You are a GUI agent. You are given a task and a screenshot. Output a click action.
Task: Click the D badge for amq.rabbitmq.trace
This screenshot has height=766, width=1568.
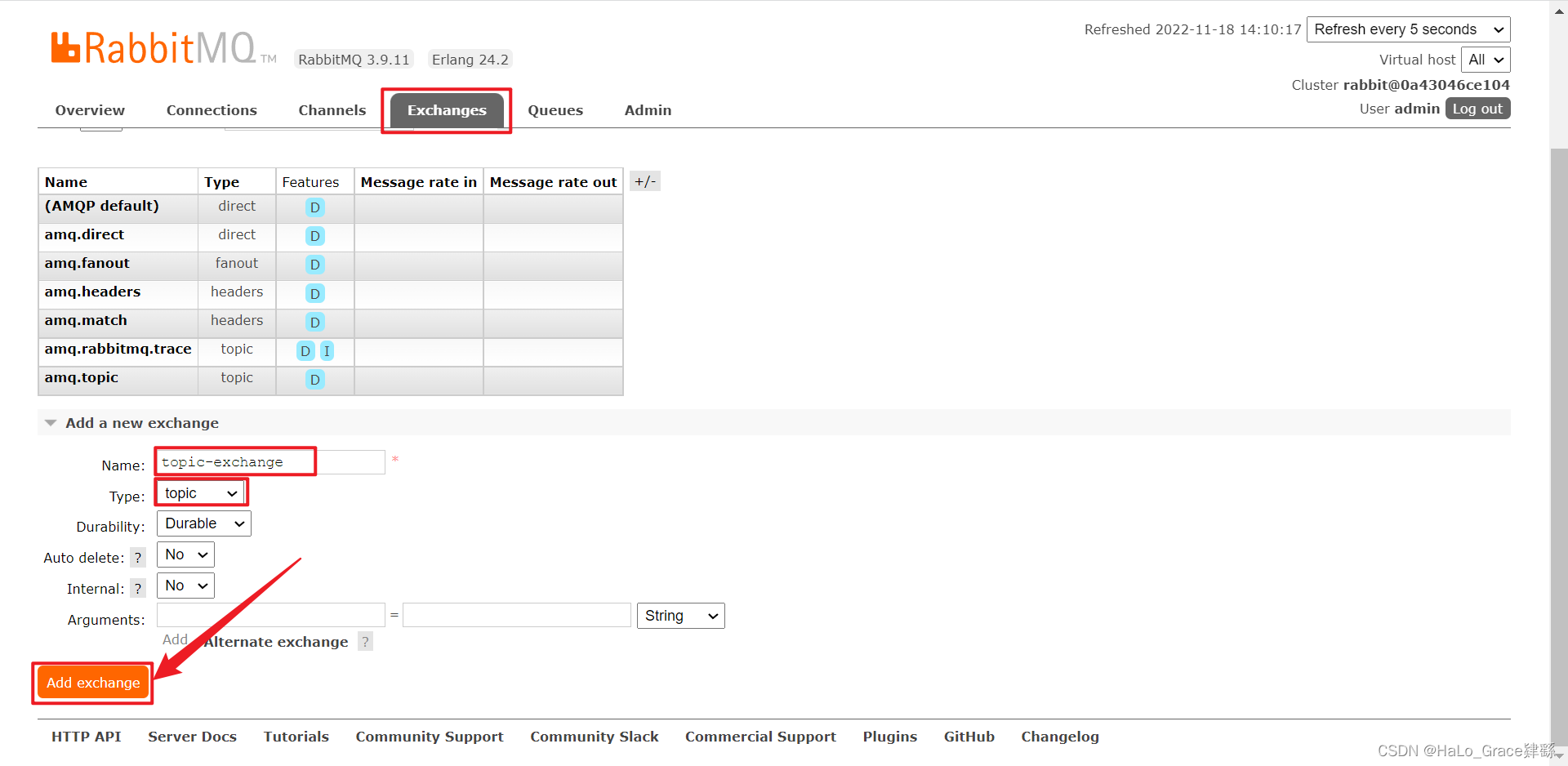(305, 351)
